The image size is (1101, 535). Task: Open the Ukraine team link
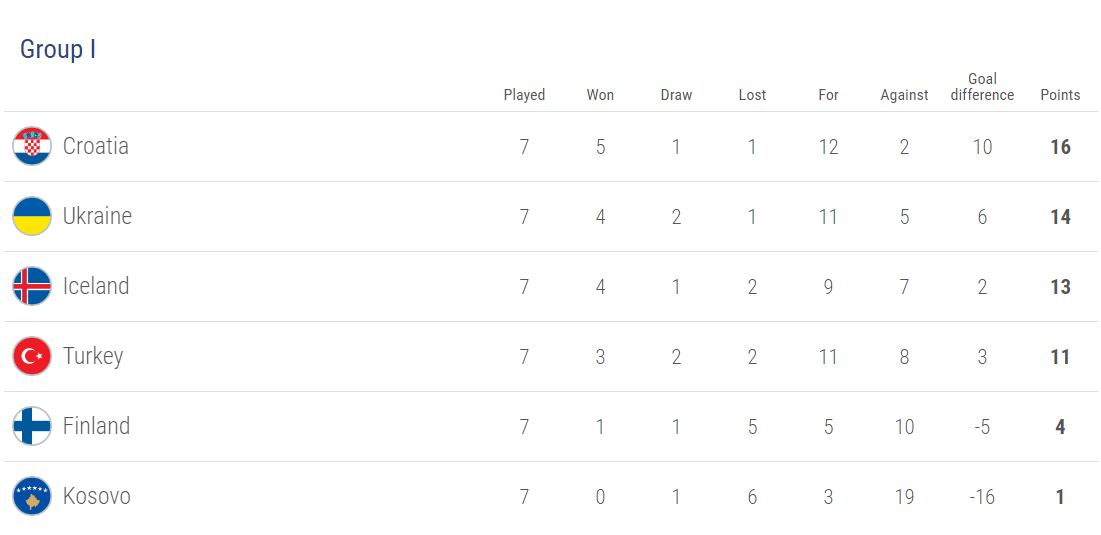(x=97, y=216)
